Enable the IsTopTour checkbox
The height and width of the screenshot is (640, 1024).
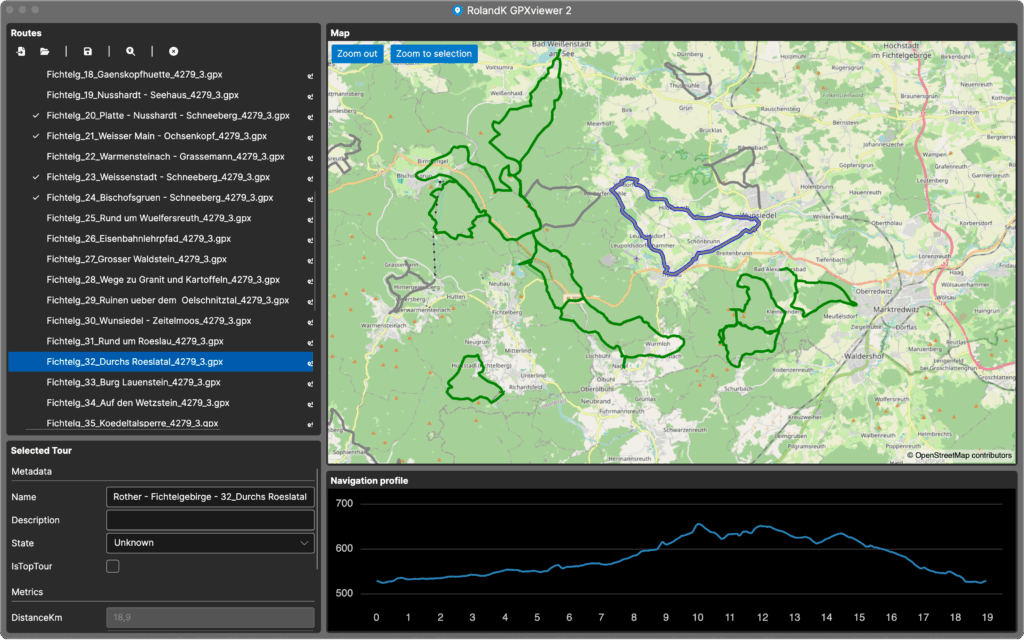tap(113, 567)
